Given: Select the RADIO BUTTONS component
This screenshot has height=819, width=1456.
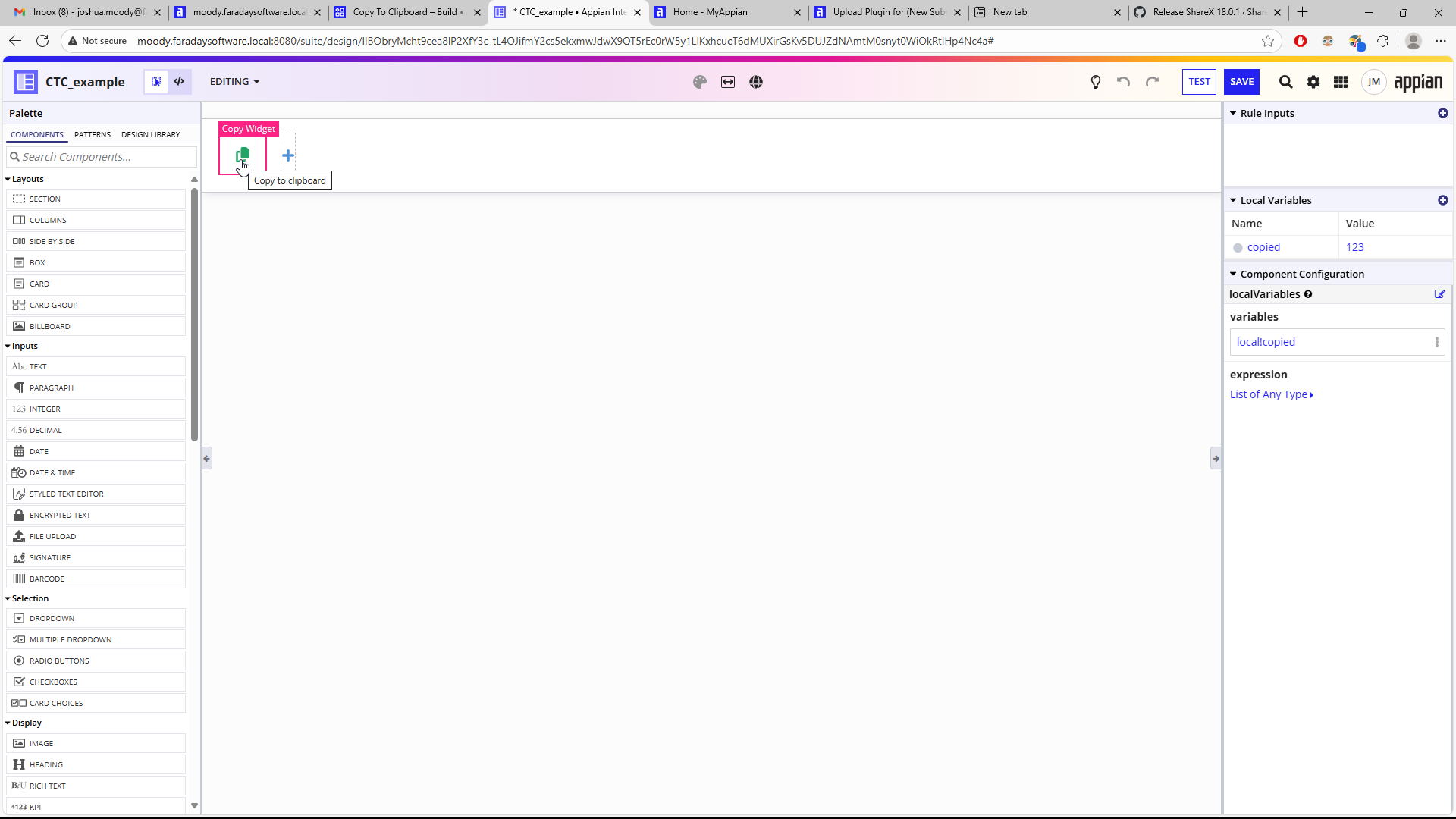Looking at the screenshot, I should (96, 661).
